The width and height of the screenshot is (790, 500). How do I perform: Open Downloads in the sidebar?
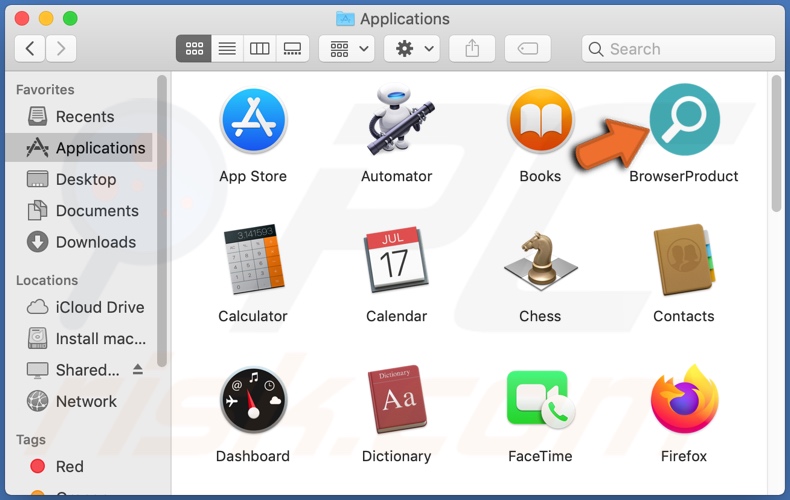(x=81, y=242)
